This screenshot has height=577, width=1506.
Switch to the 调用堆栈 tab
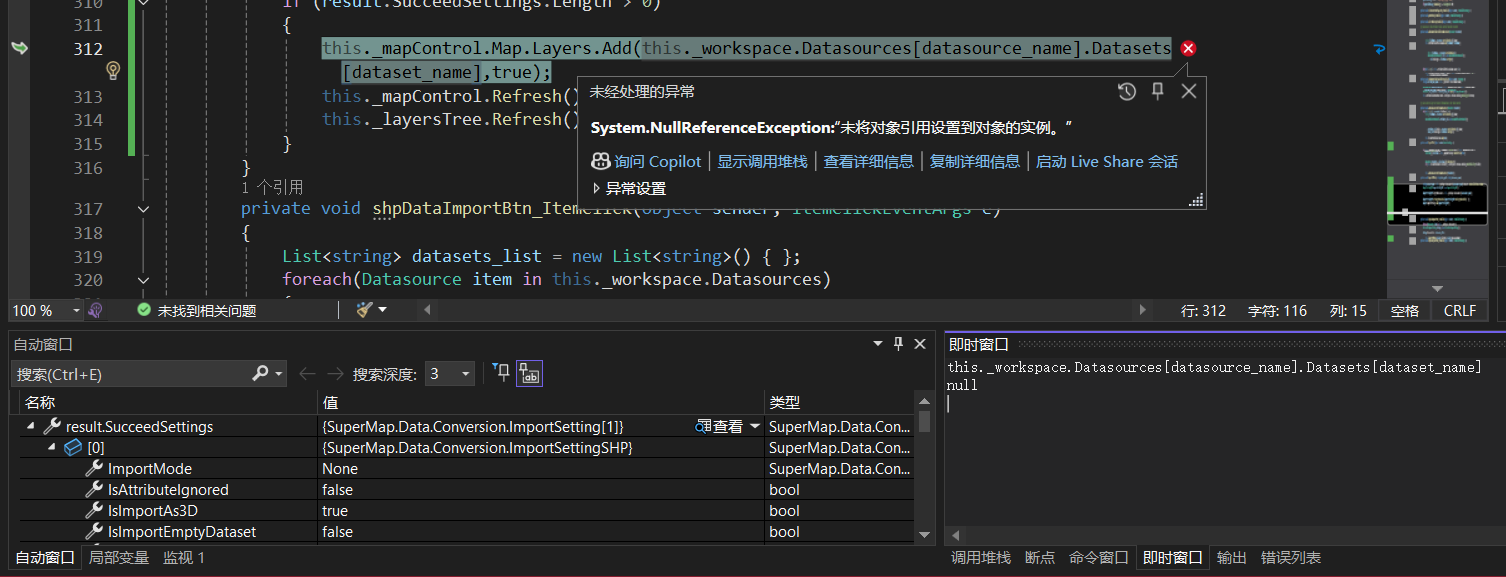click(981, 558)
